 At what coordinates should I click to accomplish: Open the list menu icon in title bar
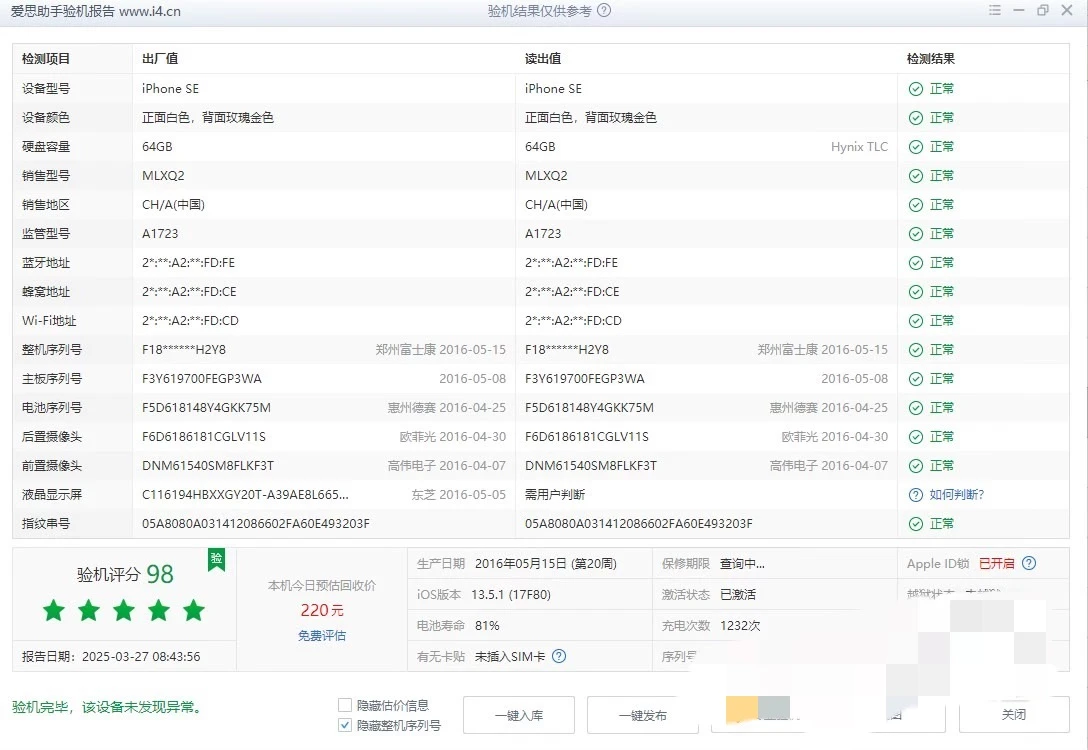[x=994, y=11]
